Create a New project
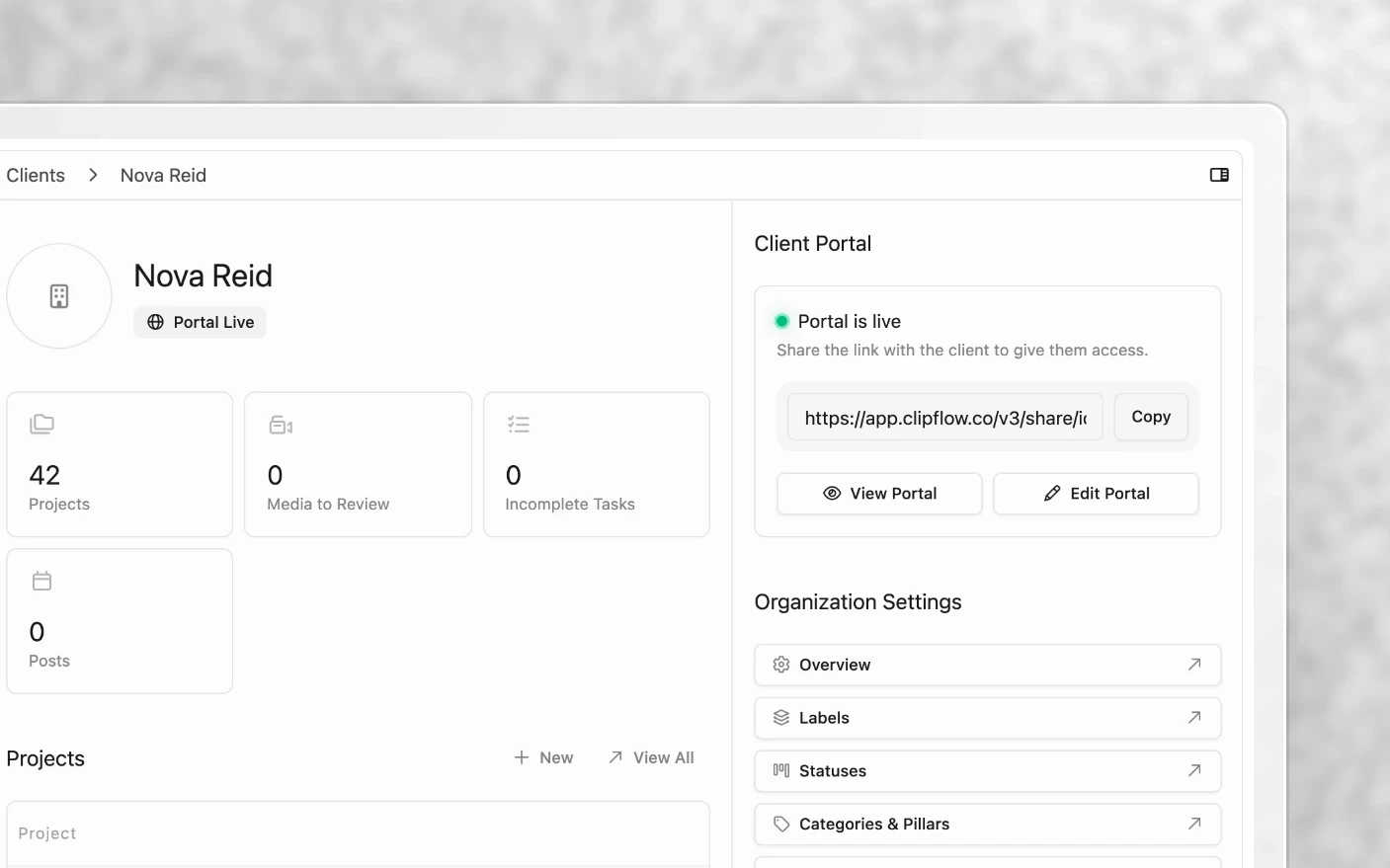Screen dimensions: 1390x868 tap(543, 757)
